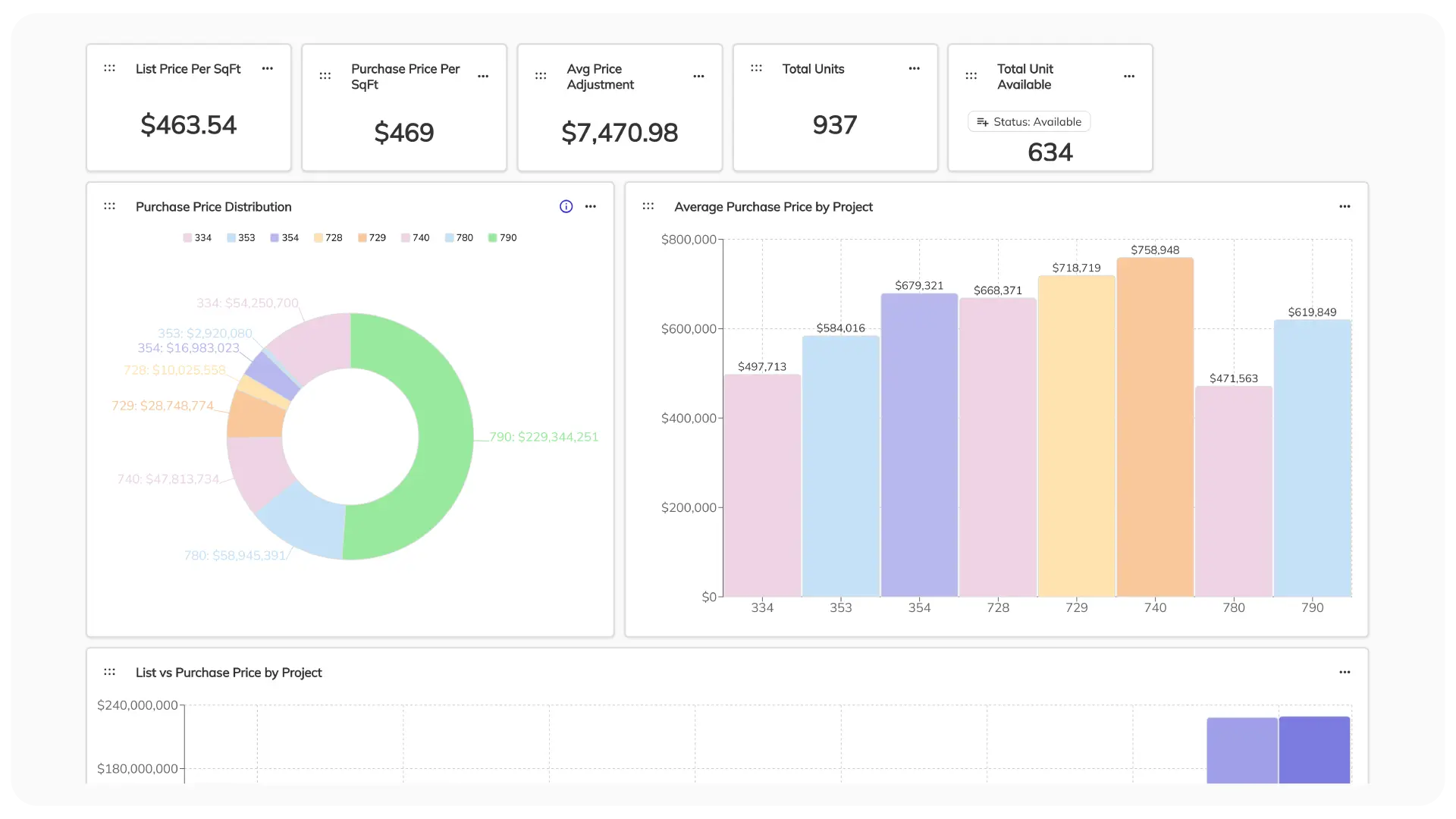Screen dimensions: 1456x819
Task: Open ellipsis menu on List vs Purchase Price chart
Action: (x=1345, y=672)
